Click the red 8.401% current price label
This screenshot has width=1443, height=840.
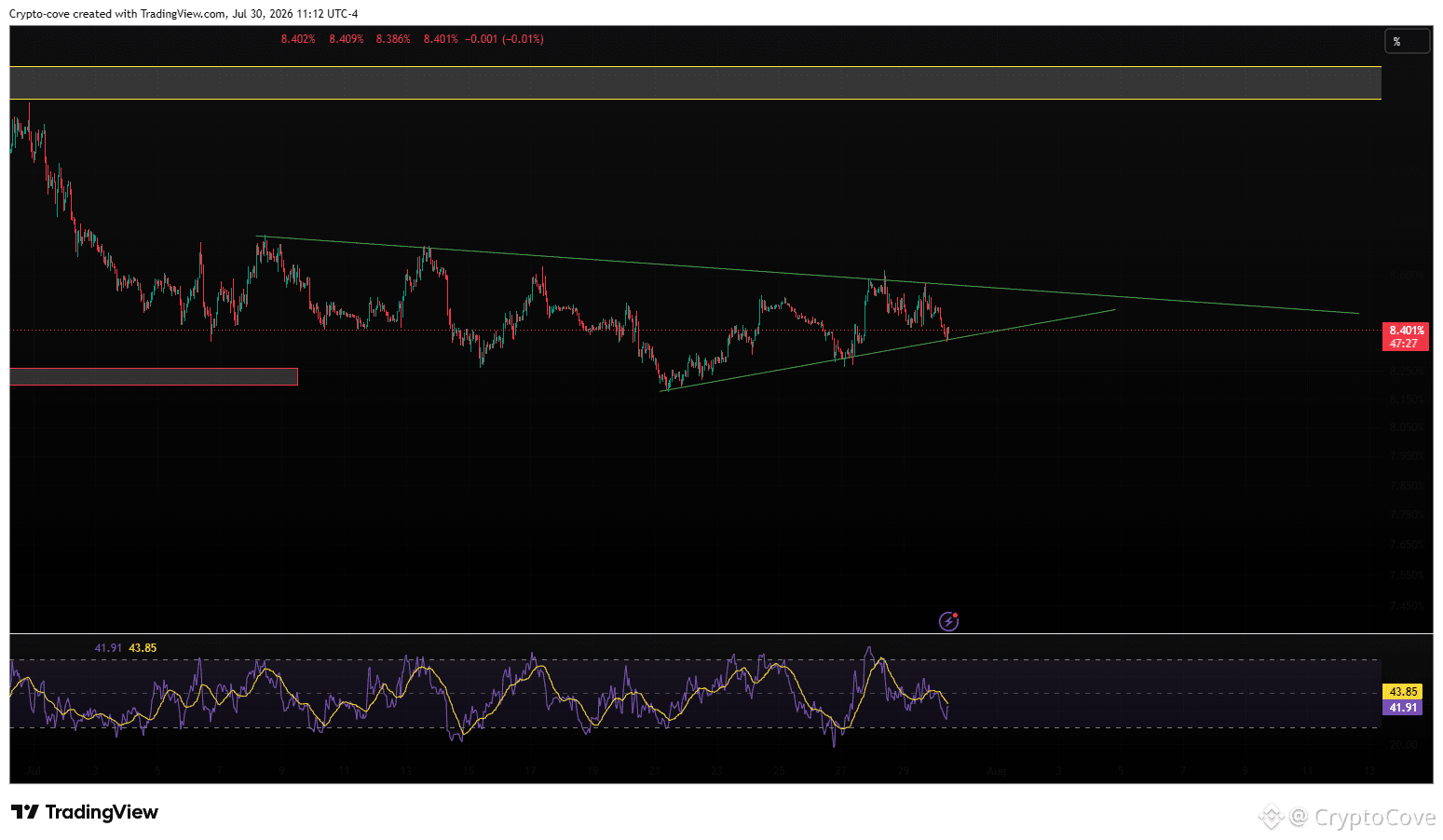pos(1406,331)
